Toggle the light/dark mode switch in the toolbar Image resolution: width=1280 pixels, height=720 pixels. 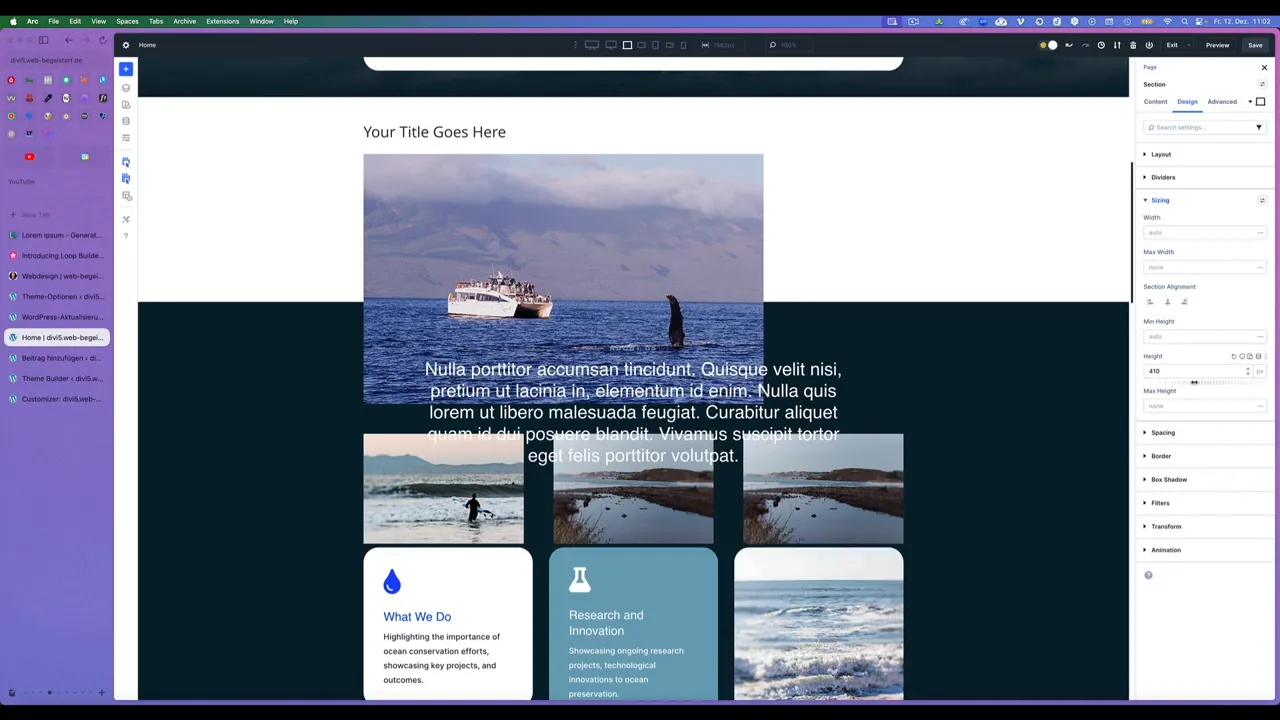pos(1048,44)
